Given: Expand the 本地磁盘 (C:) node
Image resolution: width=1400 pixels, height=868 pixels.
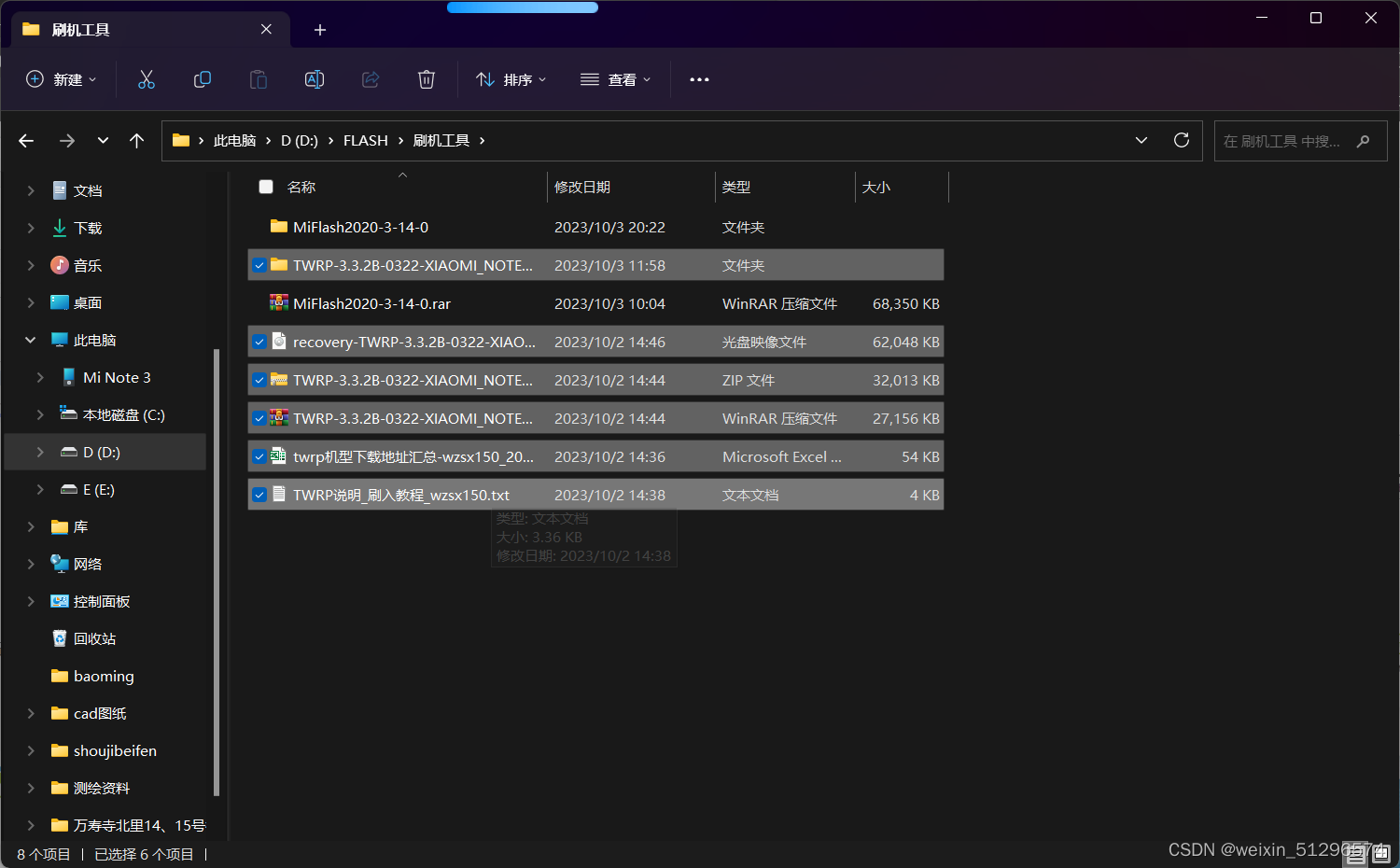Looking at the screenshot, I should (x=40, y=414).
